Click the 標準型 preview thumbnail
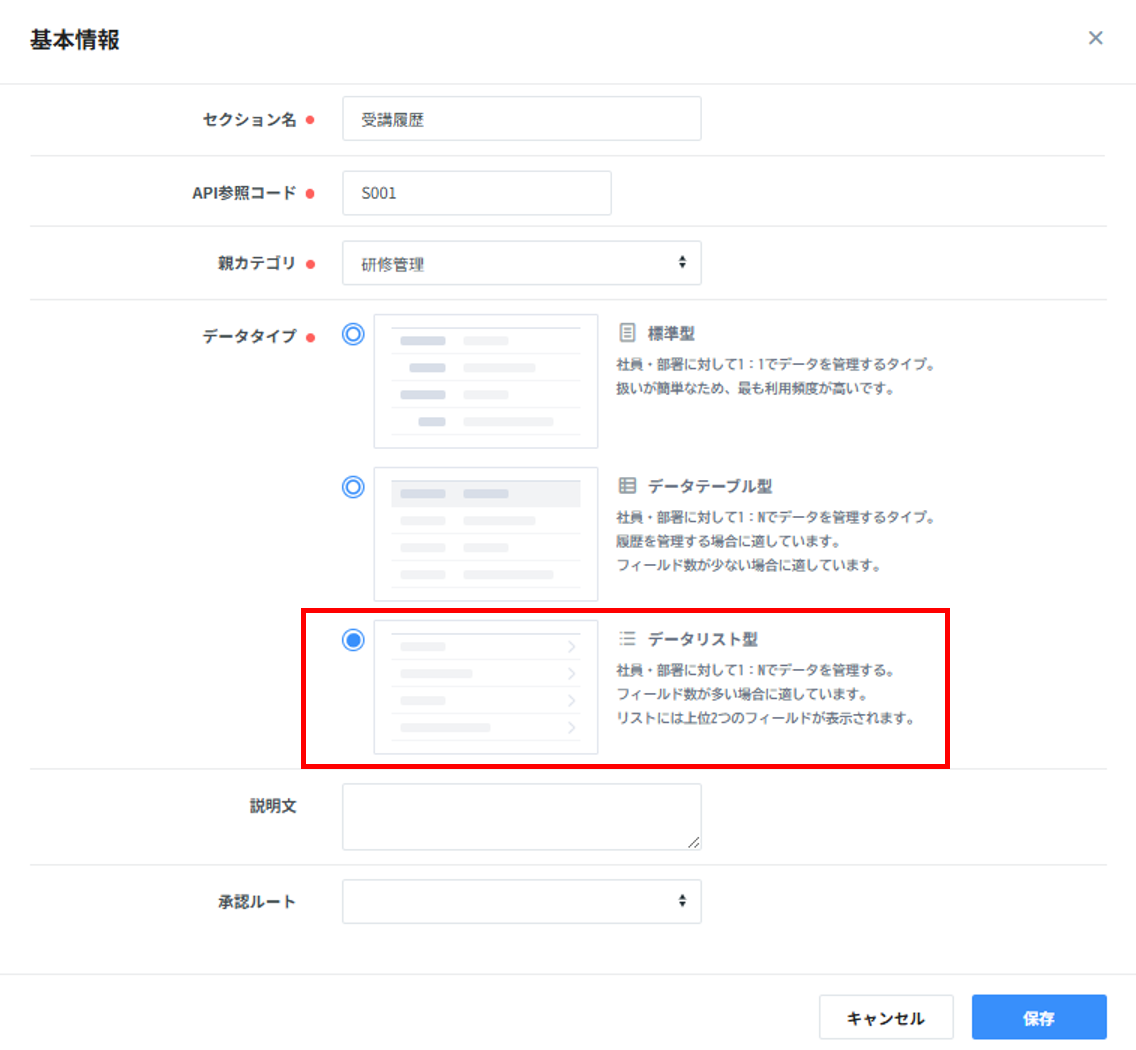 485,381
